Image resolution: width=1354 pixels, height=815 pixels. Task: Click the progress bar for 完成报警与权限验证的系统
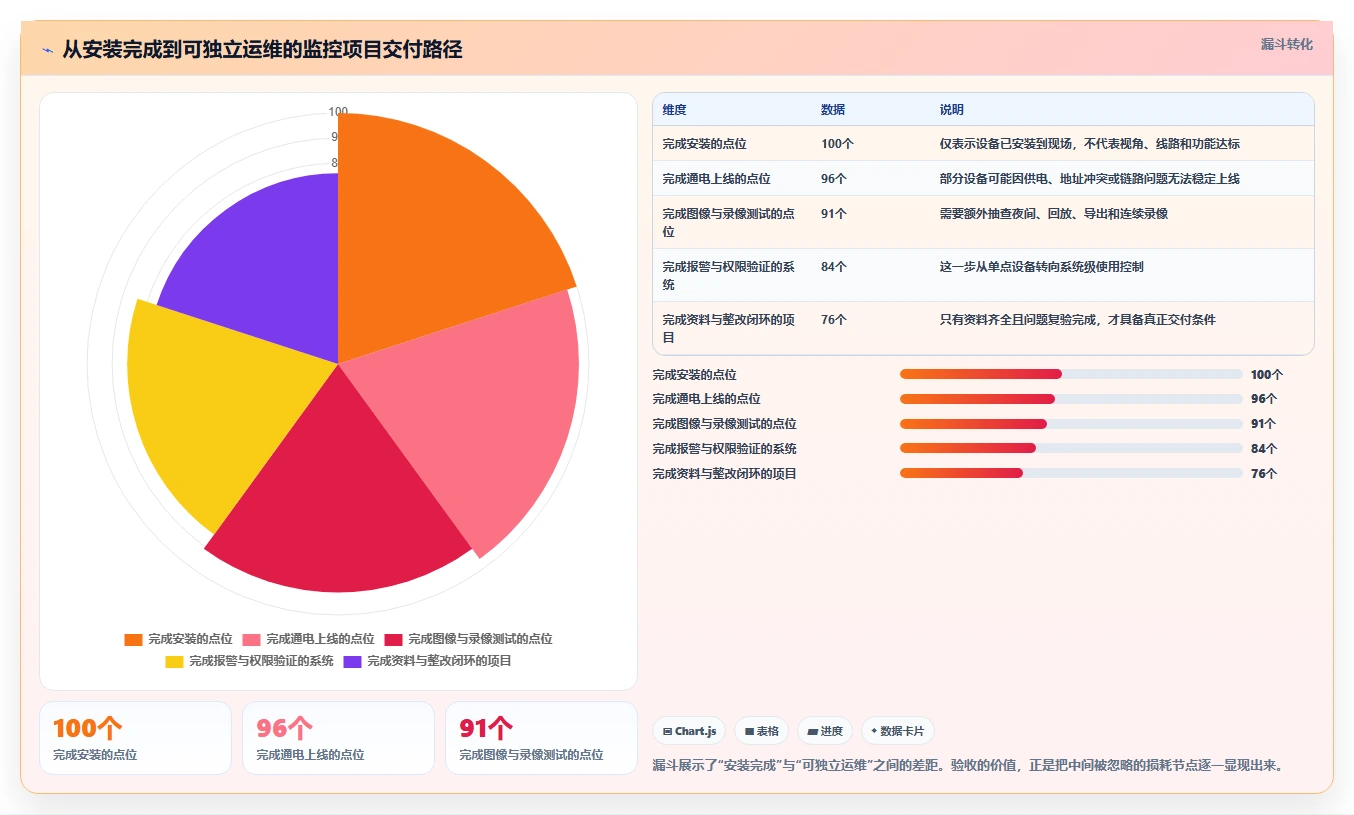[1071, 448]
